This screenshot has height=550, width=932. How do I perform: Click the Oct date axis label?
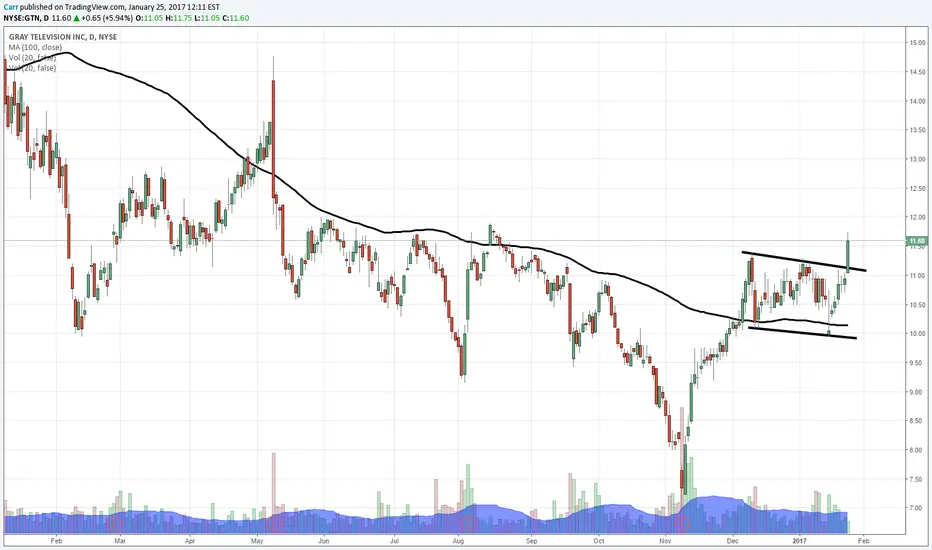(599, 541)
